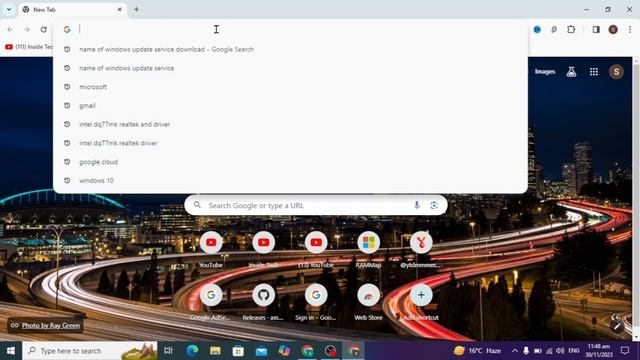Open Chrome profile avatar in toolbar
The height and width of the screenshot is (360, 640).
(x=613, y=29)
